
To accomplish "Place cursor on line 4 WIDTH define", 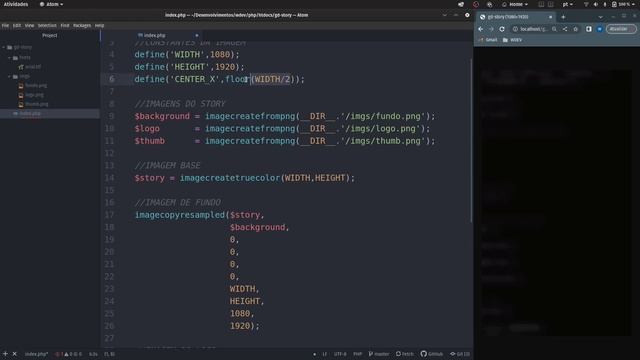I will click(187, 54).
